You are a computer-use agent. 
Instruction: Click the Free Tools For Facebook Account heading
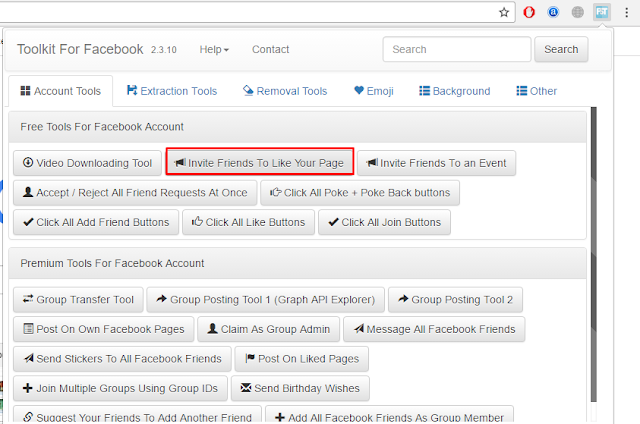(x=102, y=127)
